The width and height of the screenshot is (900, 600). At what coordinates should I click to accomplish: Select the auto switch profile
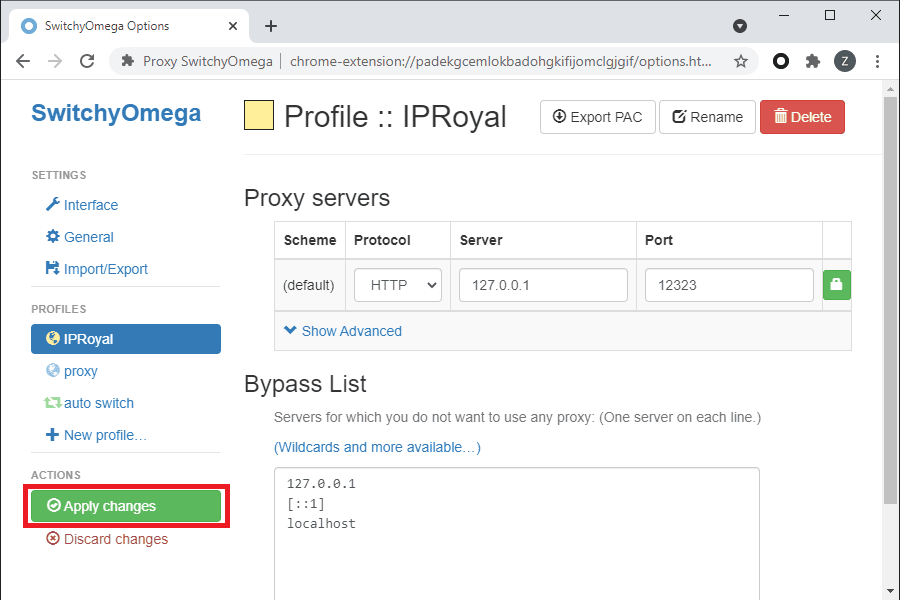click(x=89, y=403)
